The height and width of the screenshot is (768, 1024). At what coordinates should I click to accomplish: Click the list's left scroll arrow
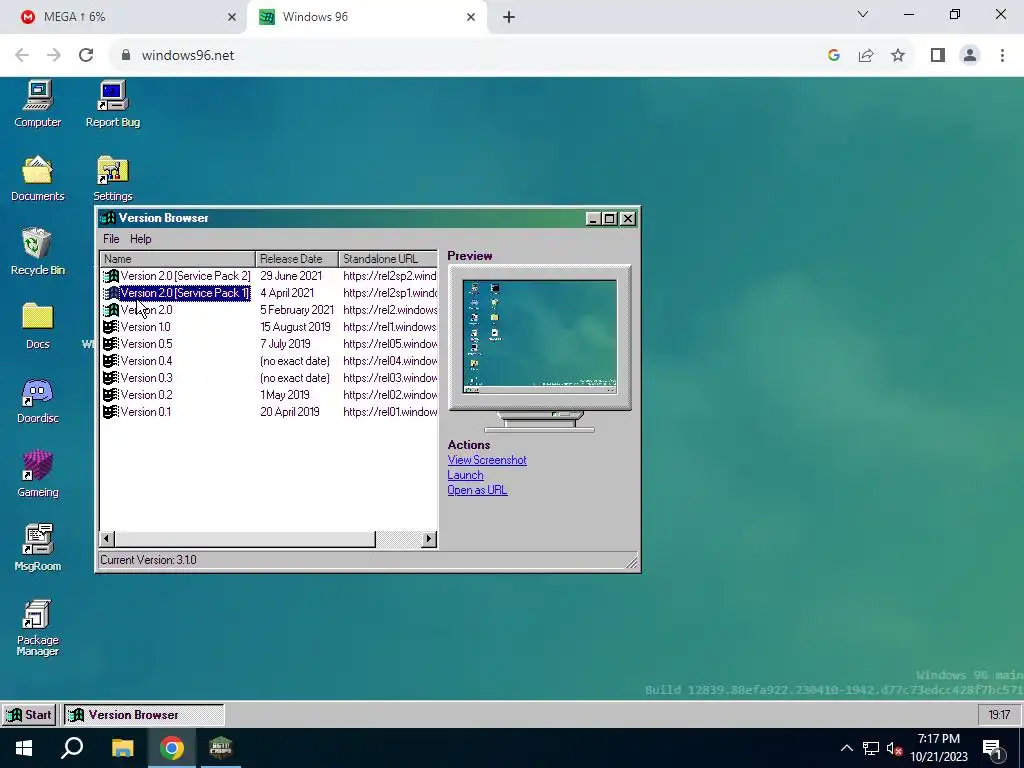[107, 539]
